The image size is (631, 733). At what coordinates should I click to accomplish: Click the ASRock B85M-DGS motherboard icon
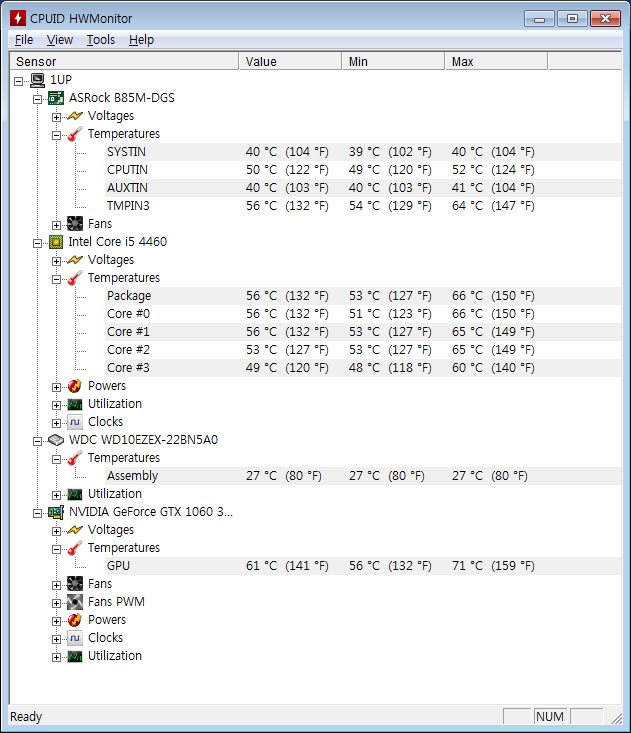[x=57, y=98]
